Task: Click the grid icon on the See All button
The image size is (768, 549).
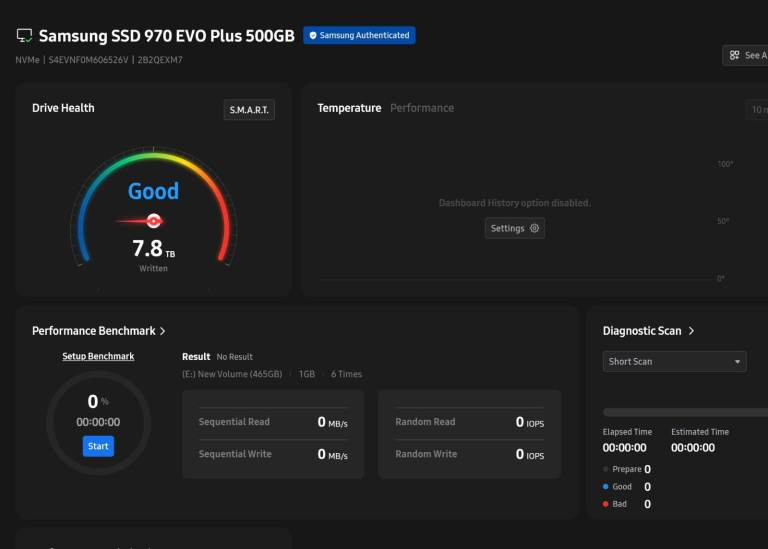Action: [735, 56]
